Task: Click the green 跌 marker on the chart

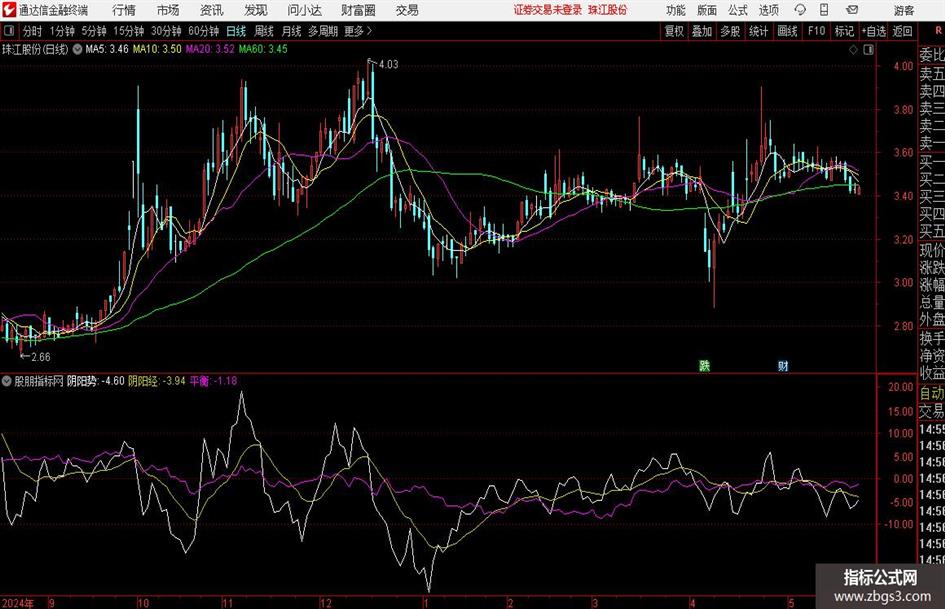Action: click(x=704, y=365)
